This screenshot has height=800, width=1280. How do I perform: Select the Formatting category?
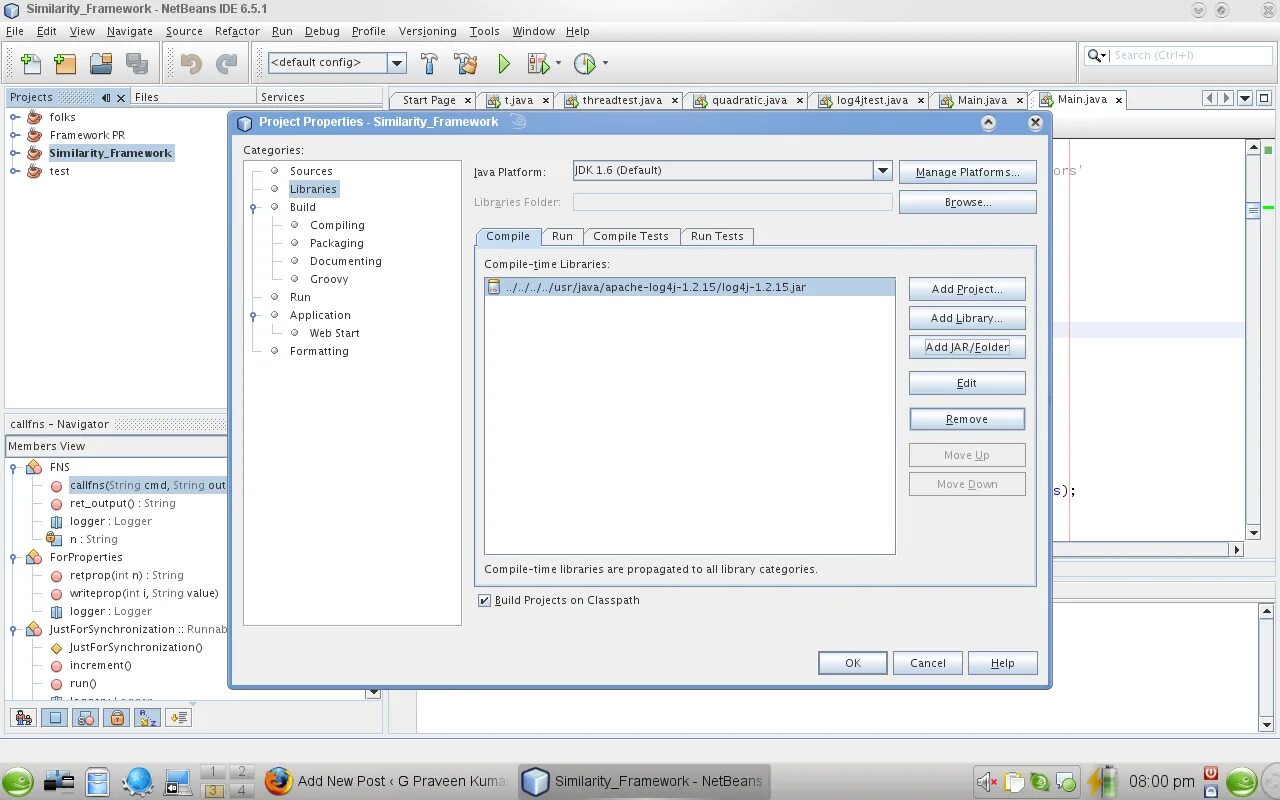(319, 351)
